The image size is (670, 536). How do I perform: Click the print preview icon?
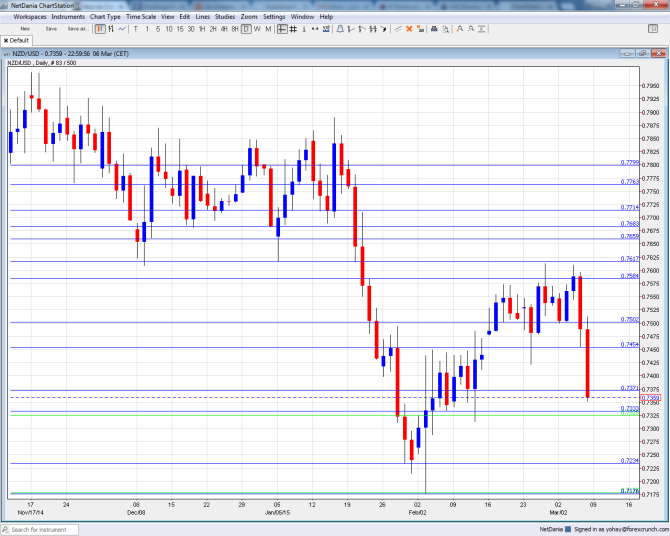coord(446,29)
